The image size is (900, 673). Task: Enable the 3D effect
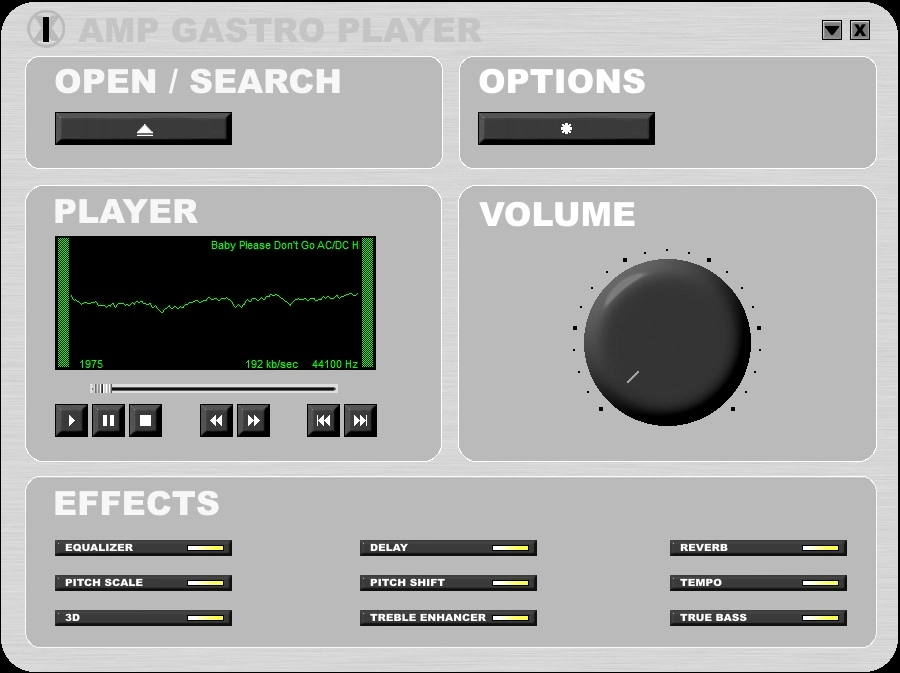pos(143,618)
